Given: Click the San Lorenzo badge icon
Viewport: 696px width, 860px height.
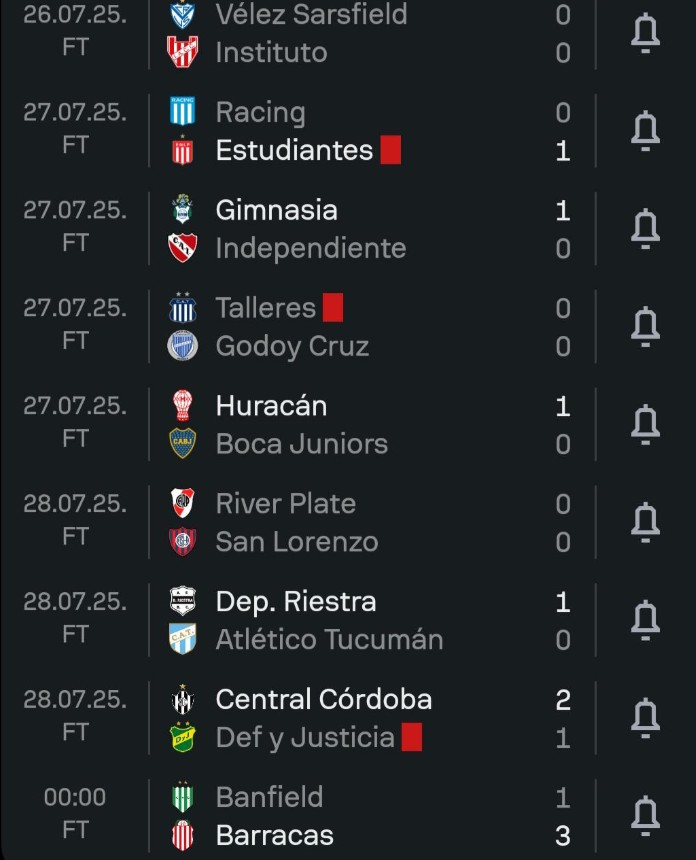Looking at the screenshot, I should [x=182, y=541].
